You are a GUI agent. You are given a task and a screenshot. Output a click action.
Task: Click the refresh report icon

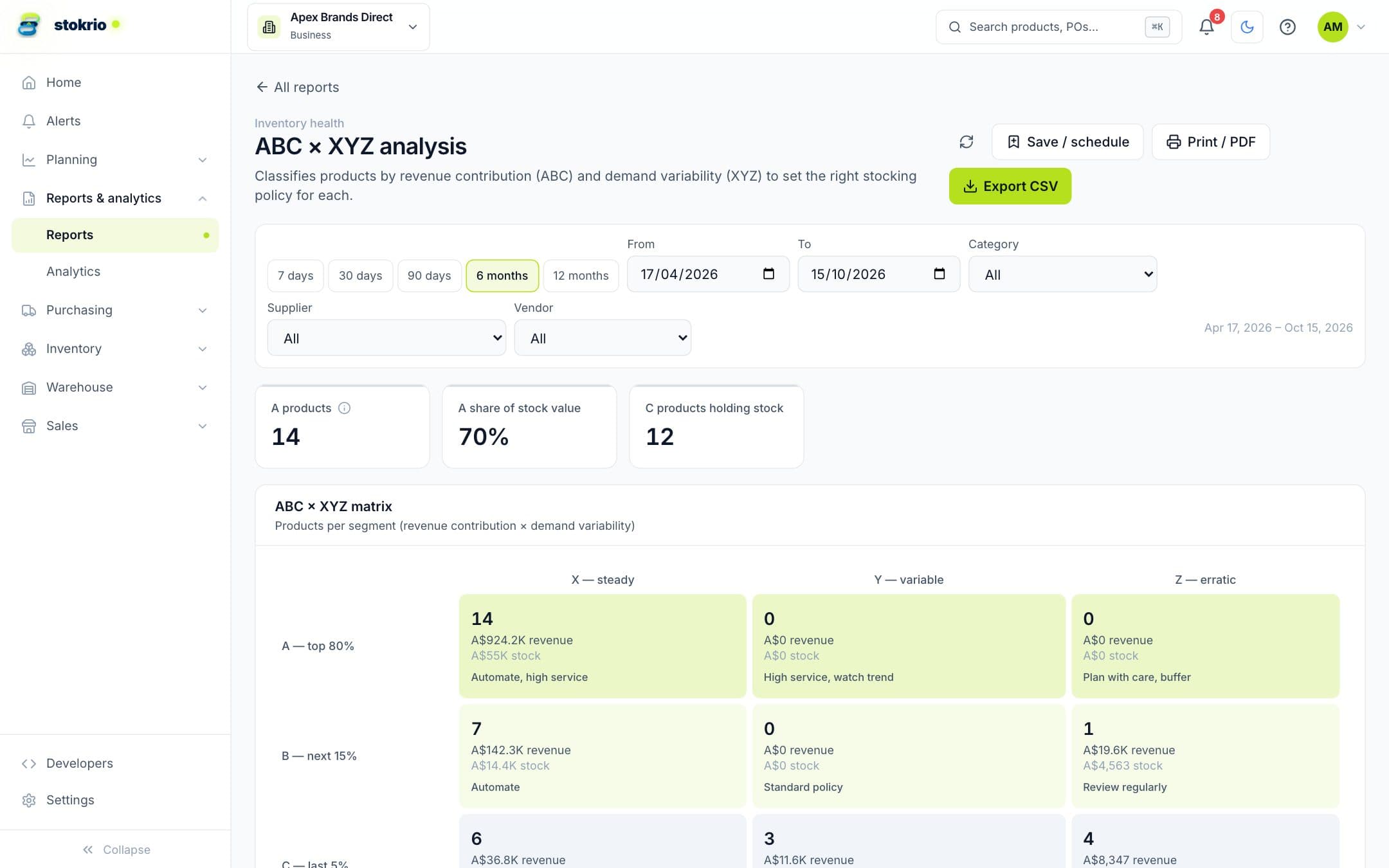967,141
